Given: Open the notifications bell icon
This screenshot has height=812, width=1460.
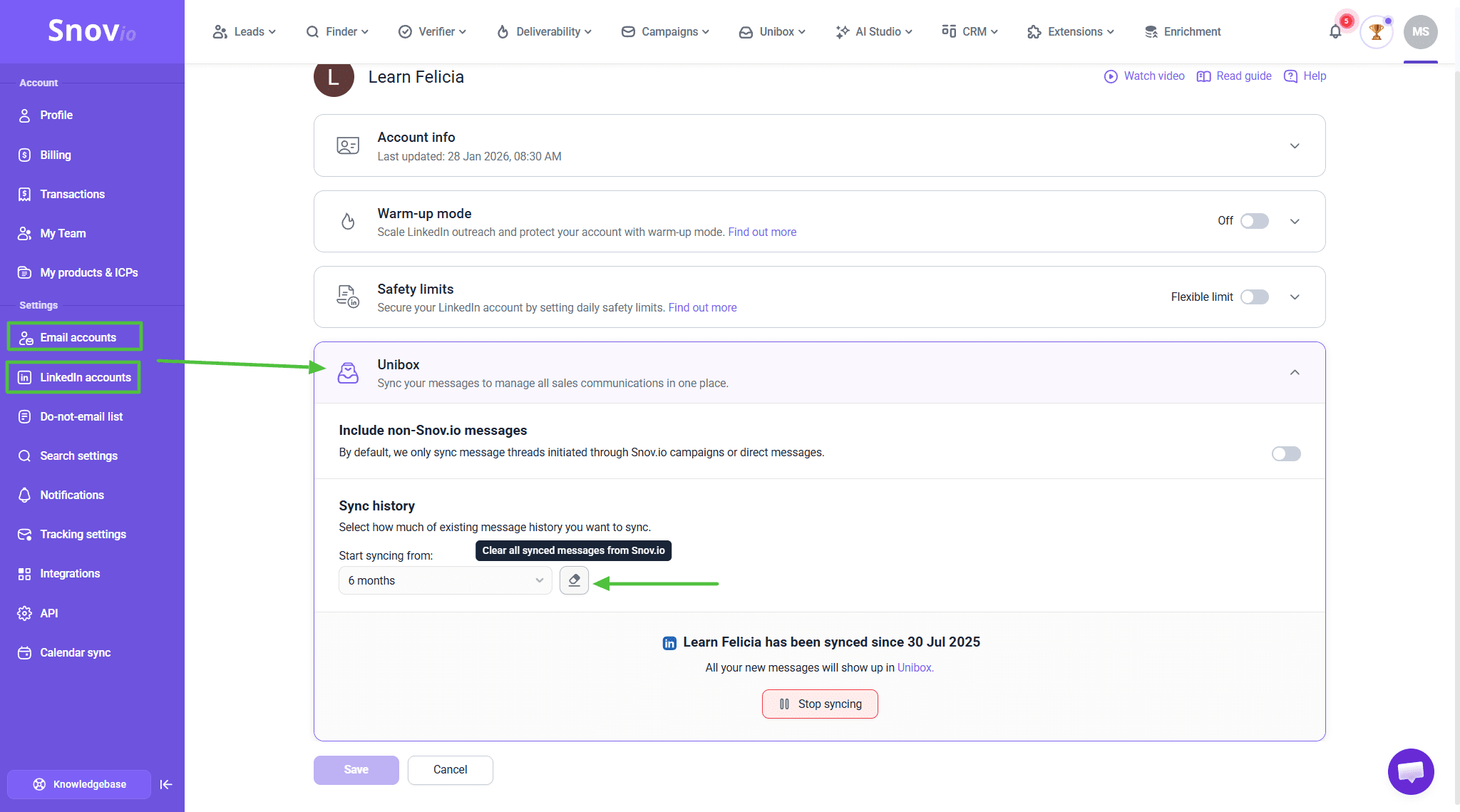Looking at the screenshot, I should point(1335,32).
